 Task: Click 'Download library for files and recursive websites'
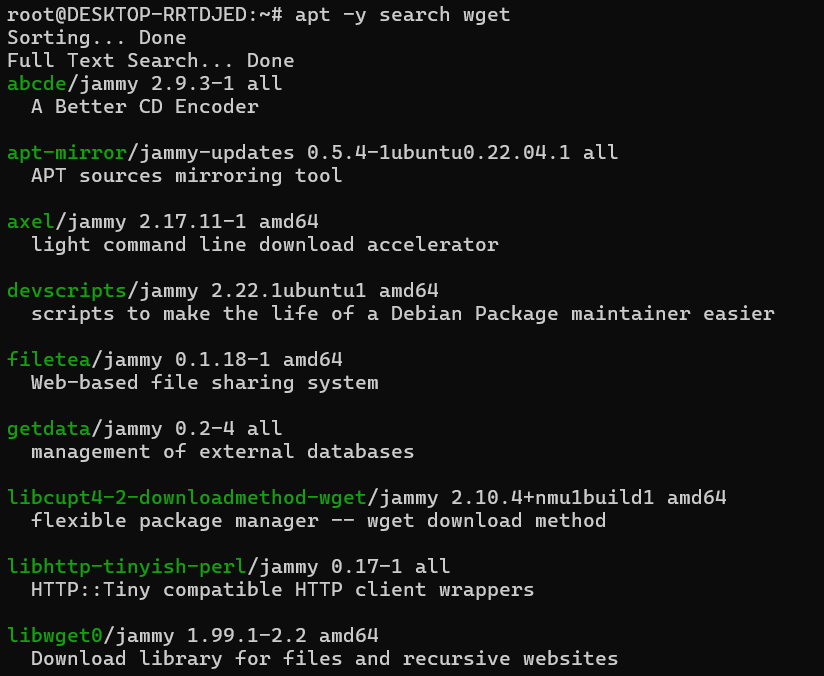coord(325,659)
